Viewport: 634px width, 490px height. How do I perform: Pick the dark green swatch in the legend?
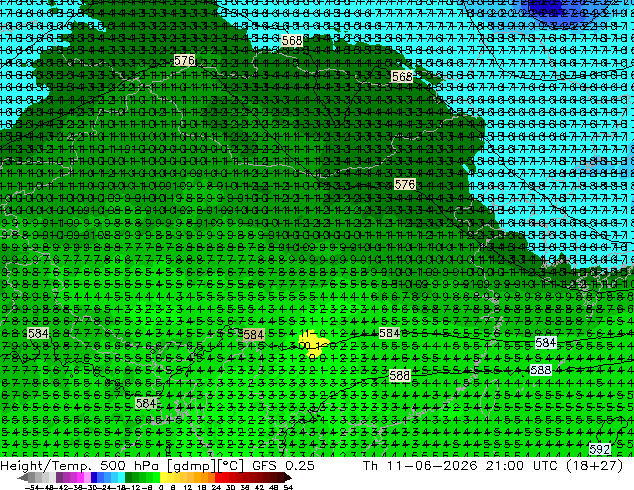pyautogui.click(x=129, y=477)
